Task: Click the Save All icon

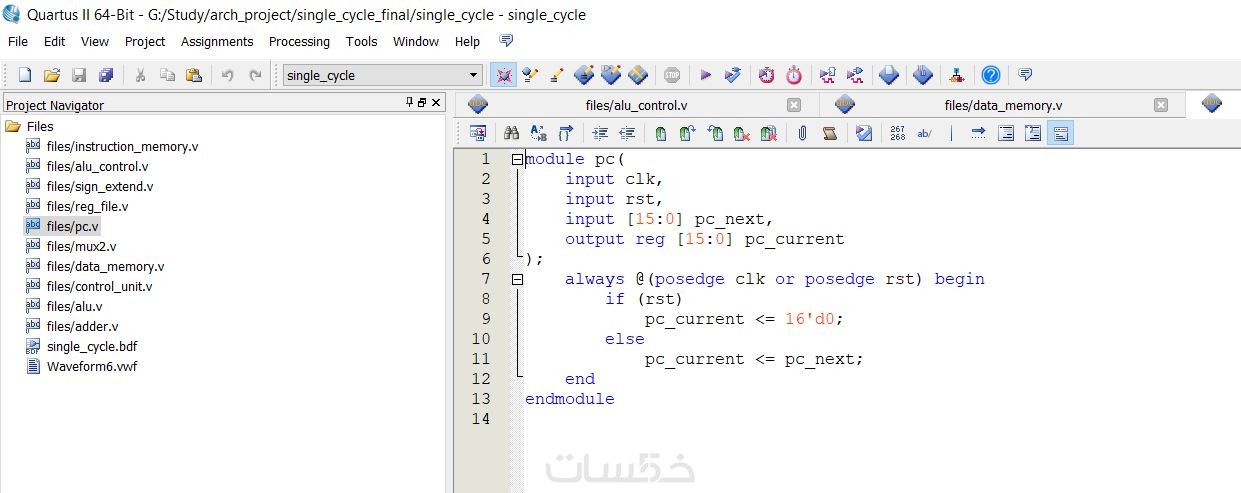Action: pyautogui.click(x=106, y=75)
